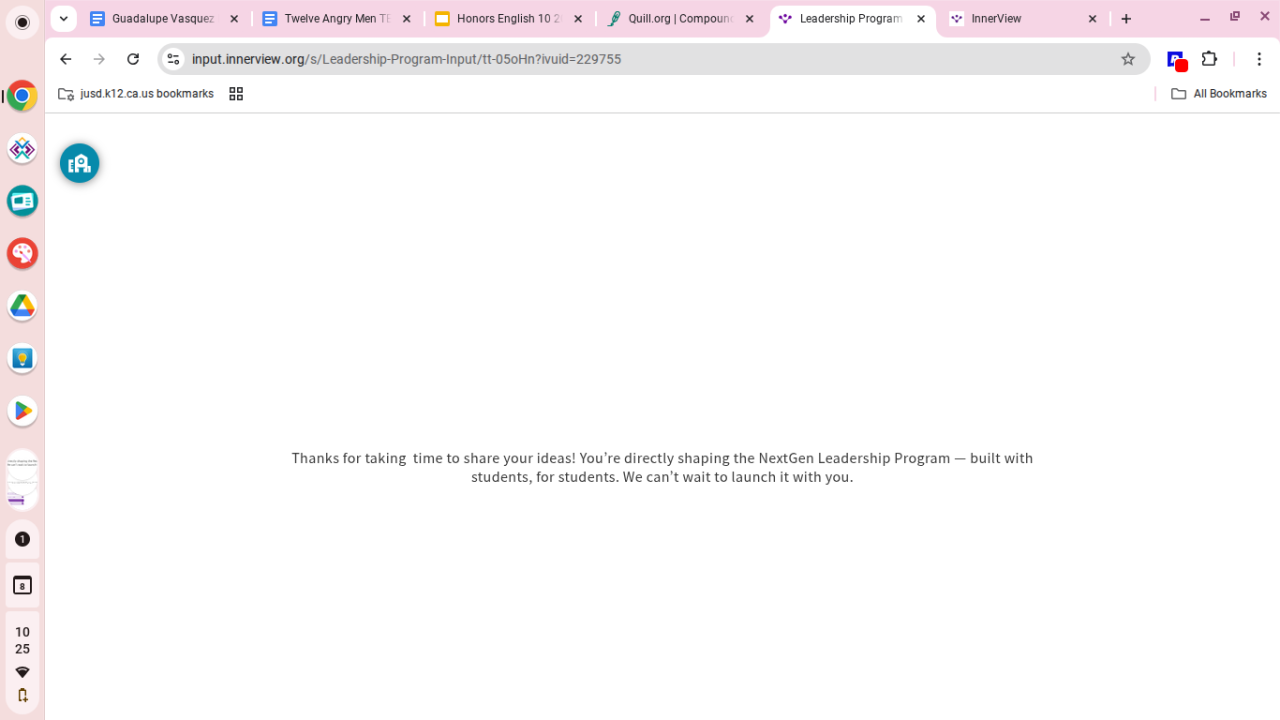Open the Extensions puzzle piece menu
This screenshot has height=720, width=1280.
click(1209, 59)
